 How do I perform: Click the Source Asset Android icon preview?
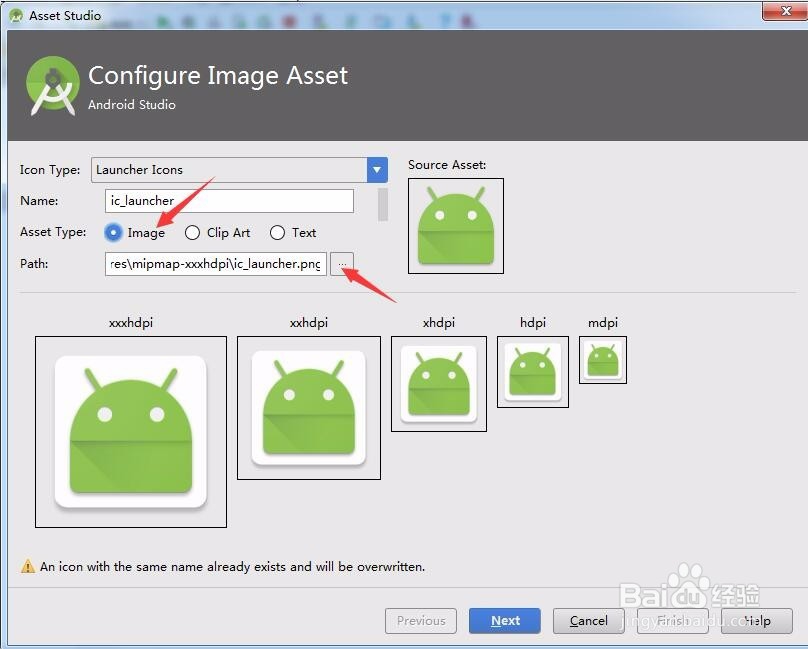tap(456, 226)
